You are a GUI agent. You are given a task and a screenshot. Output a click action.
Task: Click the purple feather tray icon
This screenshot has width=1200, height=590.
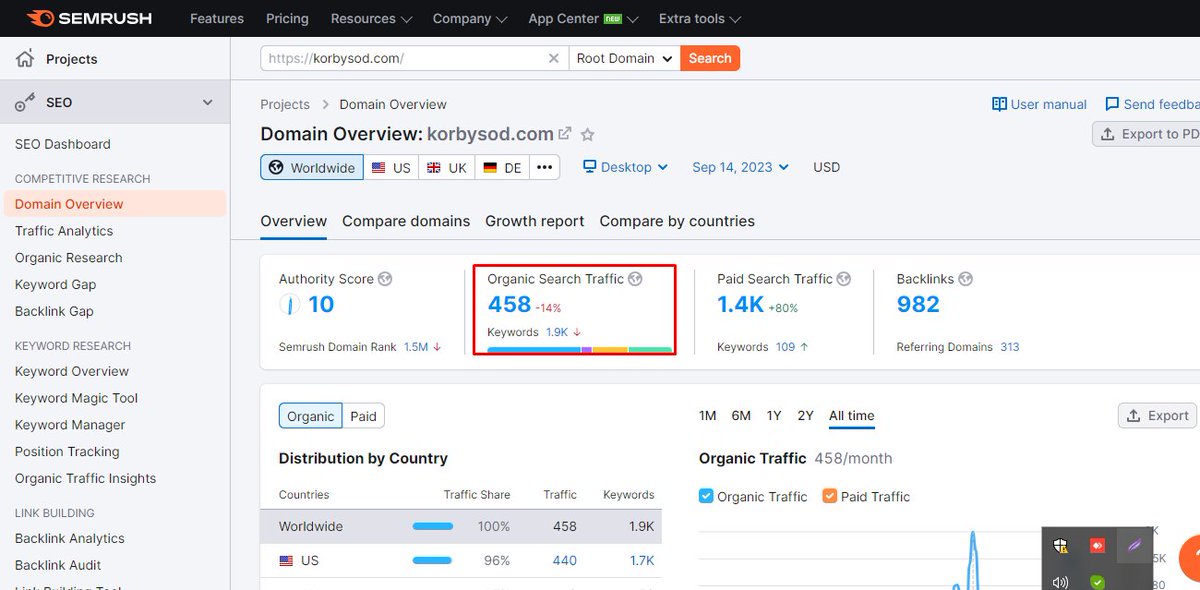pos(1134,545)
